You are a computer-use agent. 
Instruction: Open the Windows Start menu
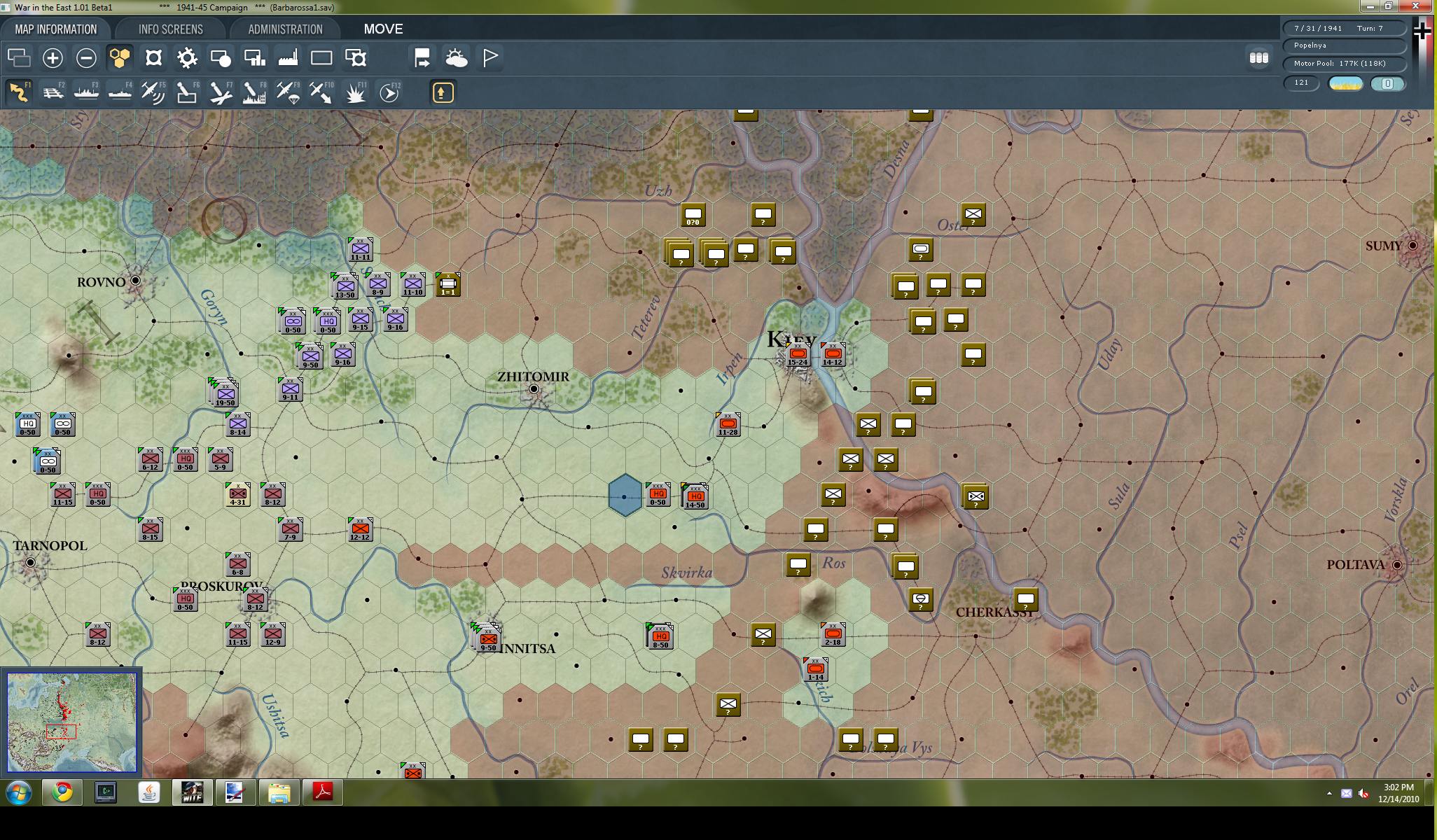(x=19, y=793)
